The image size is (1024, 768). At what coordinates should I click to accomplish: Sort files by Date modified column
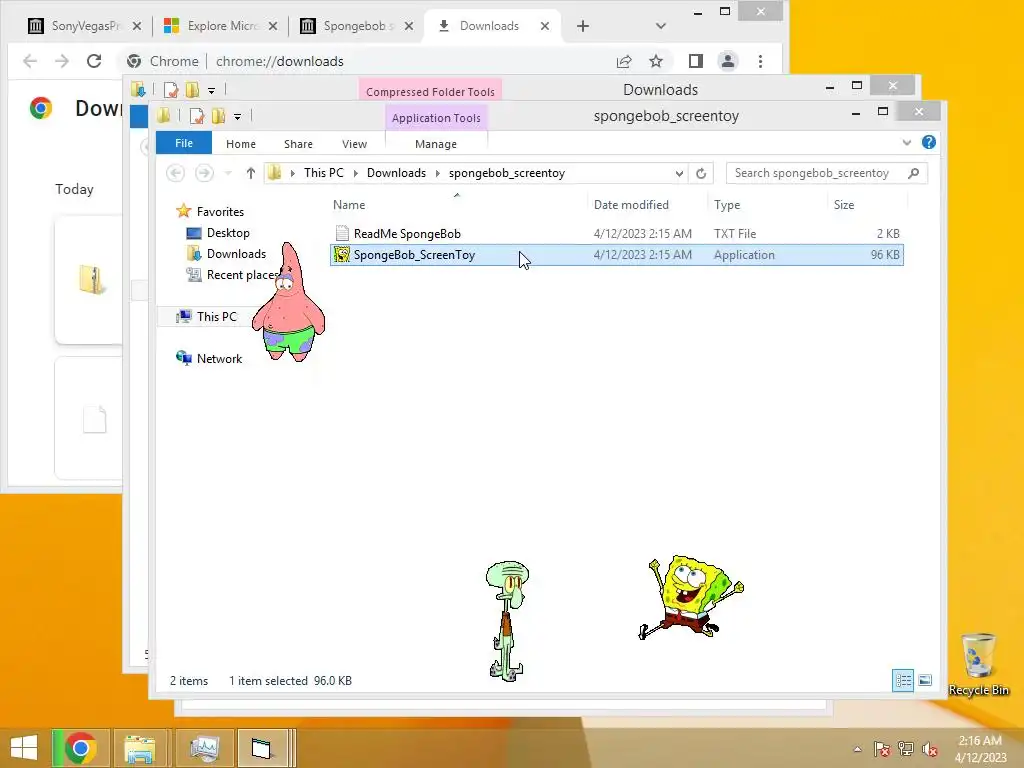pyautogui.click(x=631, y=205)
